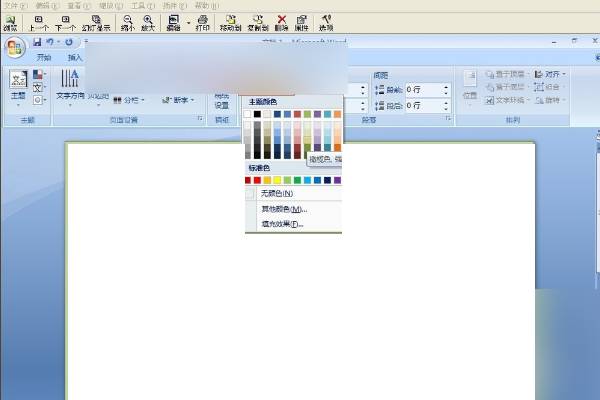Click the 编辑 toolbar button with picture icon
Screen dimensions: 600x400
[174, 23]
